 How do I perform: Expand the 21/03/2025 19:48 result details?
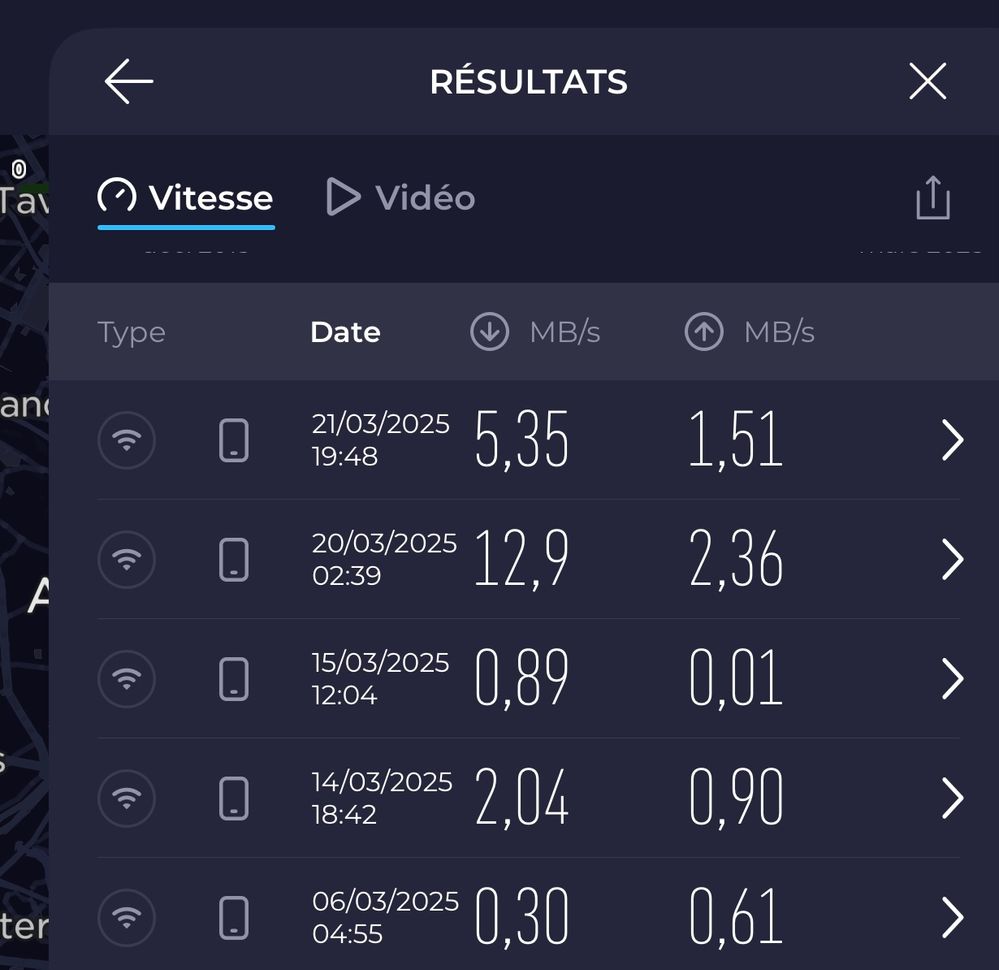tap(952, 440)
